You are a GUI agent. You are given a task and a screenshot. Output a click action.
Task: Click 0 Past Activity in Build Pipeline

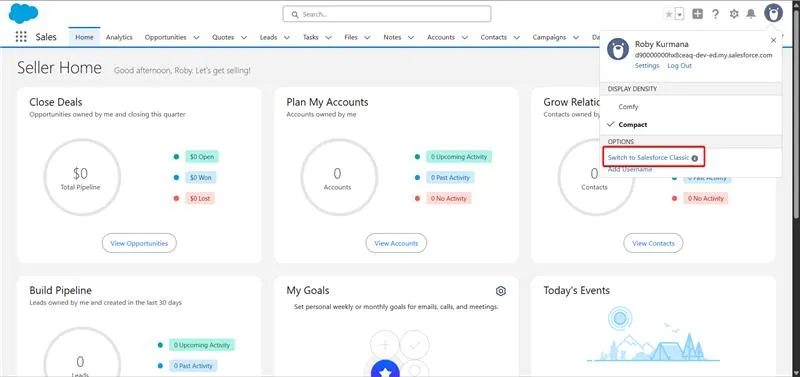pos(193,366)
